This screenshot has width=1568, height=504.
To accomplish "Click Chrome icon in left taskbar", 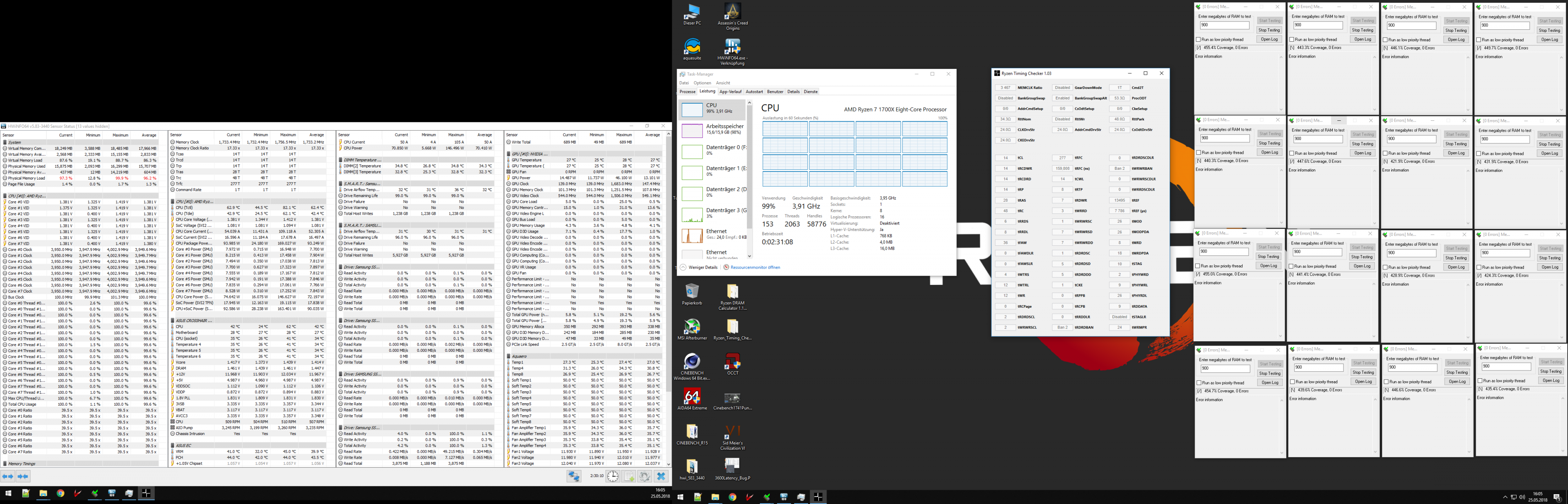I will click(60, 494).
